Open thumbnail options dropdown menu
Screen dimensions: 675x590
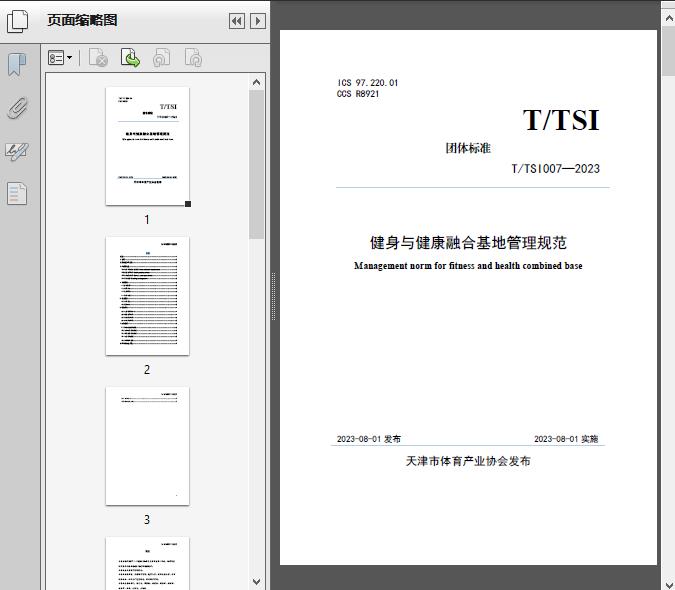[x=60, y=58]
